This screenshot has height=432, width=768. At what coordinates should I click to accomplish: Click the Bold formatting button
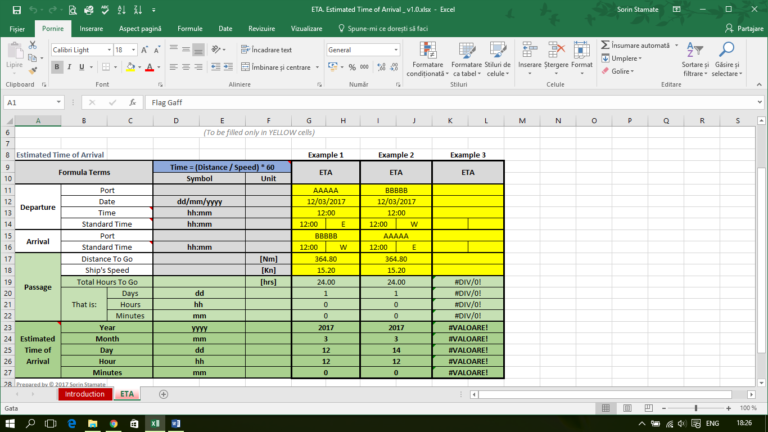coord(57,67)
